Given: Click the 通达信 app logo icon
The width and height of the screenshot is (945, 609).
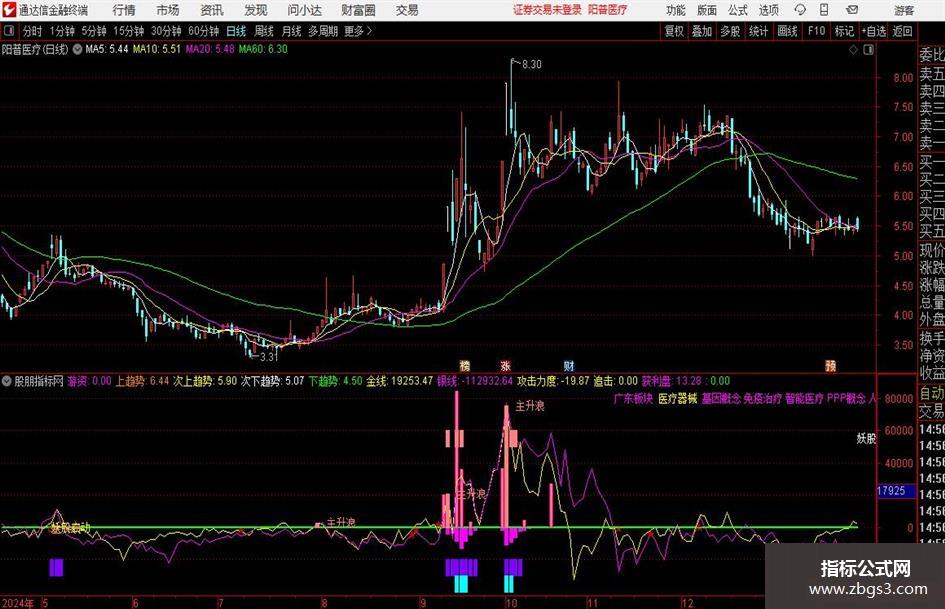Looking at the screenshot, I should (9, 10).
